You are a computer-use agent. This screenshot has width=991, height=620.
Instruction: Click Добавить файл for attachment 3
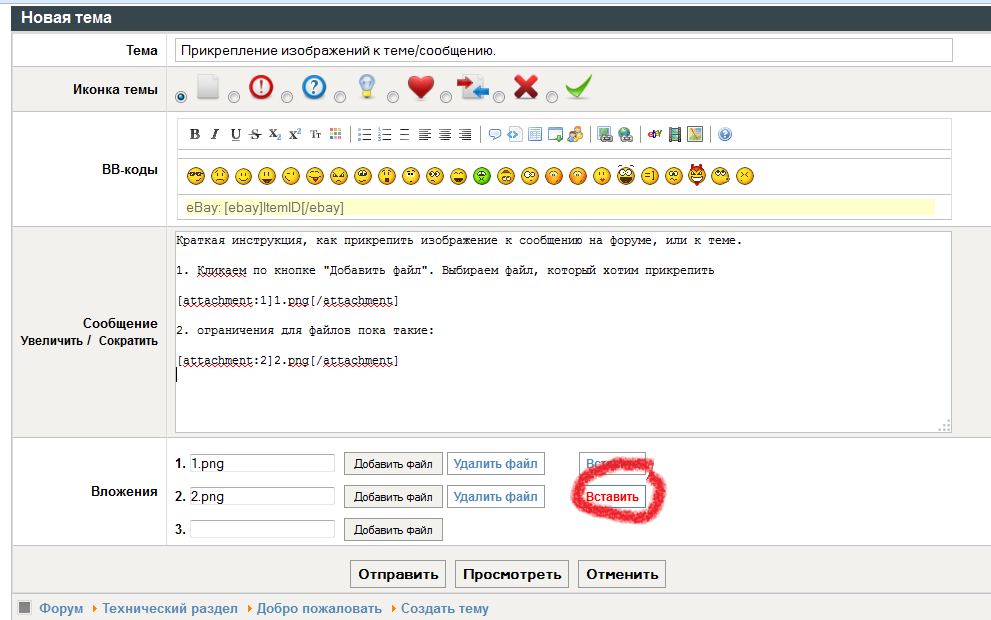pyautogui.click(x=393, y=530)
